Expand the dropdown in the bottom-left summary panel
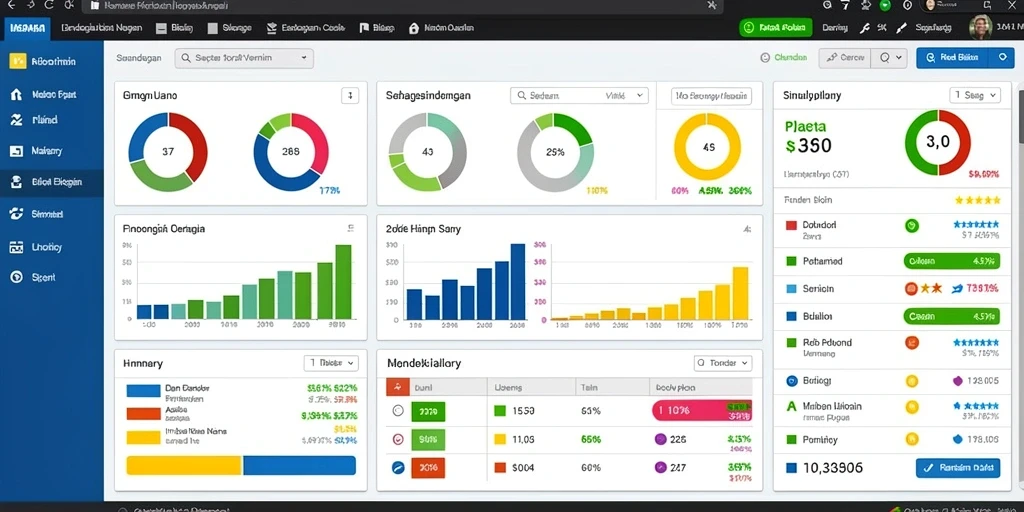This screenshot has width=1024, height=512. [330, 362]
